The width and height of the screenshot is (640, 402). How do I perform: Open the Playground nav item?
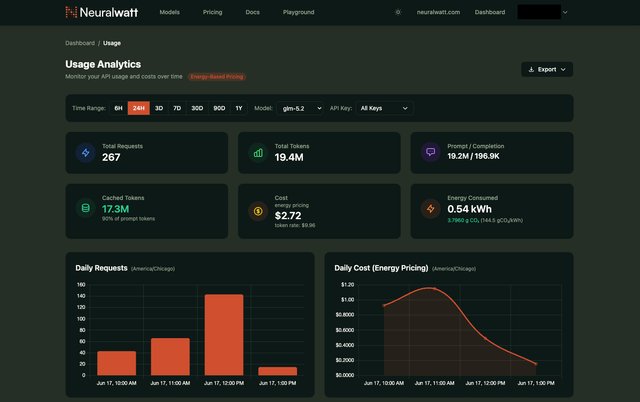click(x=299, y=12)
